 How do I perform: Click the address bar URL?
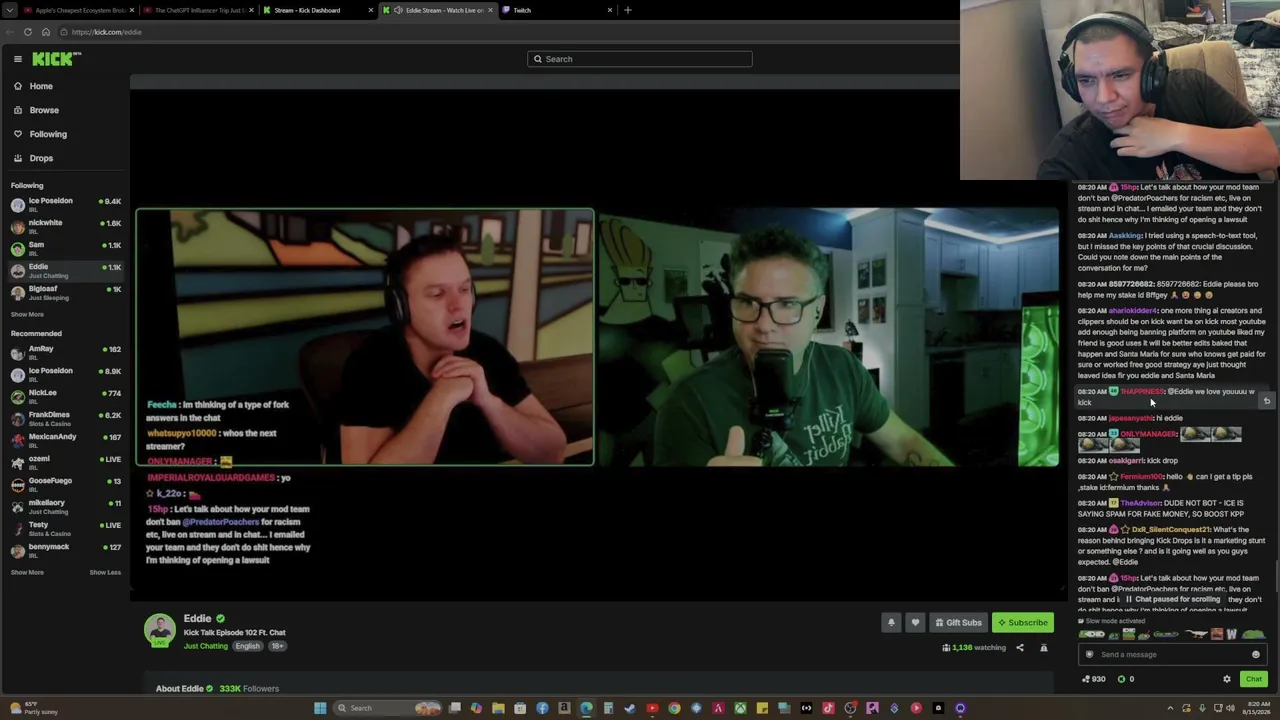coord(107,32)
